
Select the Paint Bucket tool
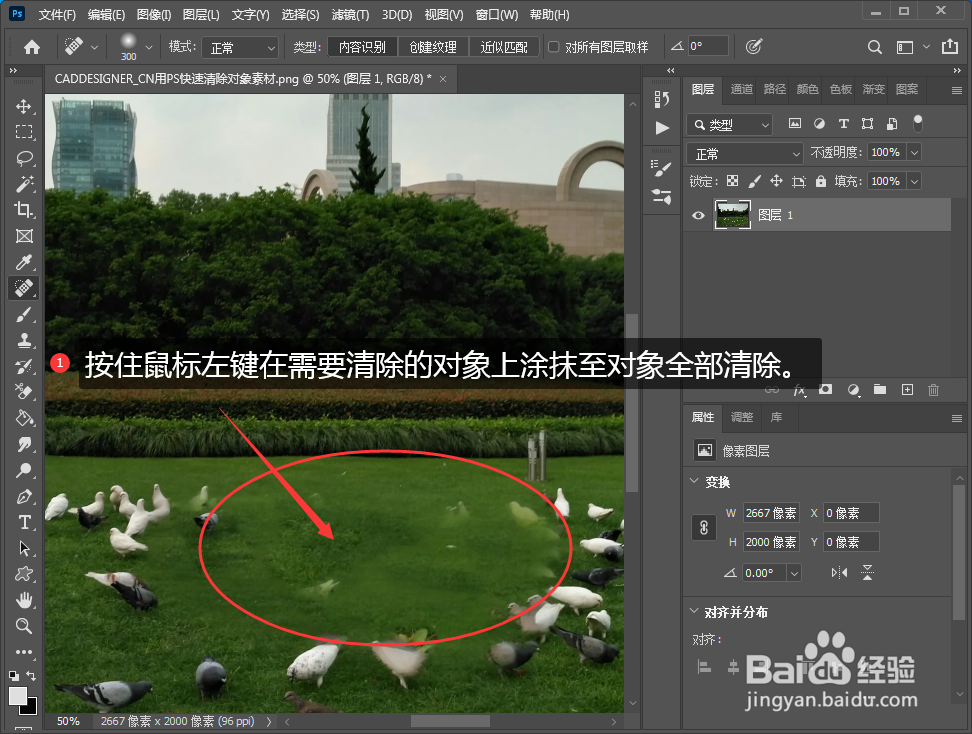pyautogui.click(x=24, y=418)
